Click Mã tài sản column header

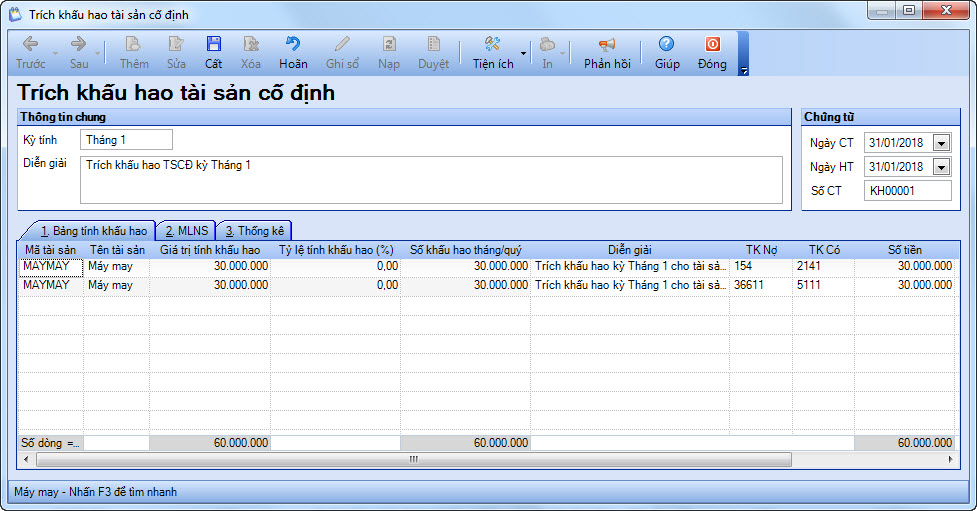click(x=50, y=250)
